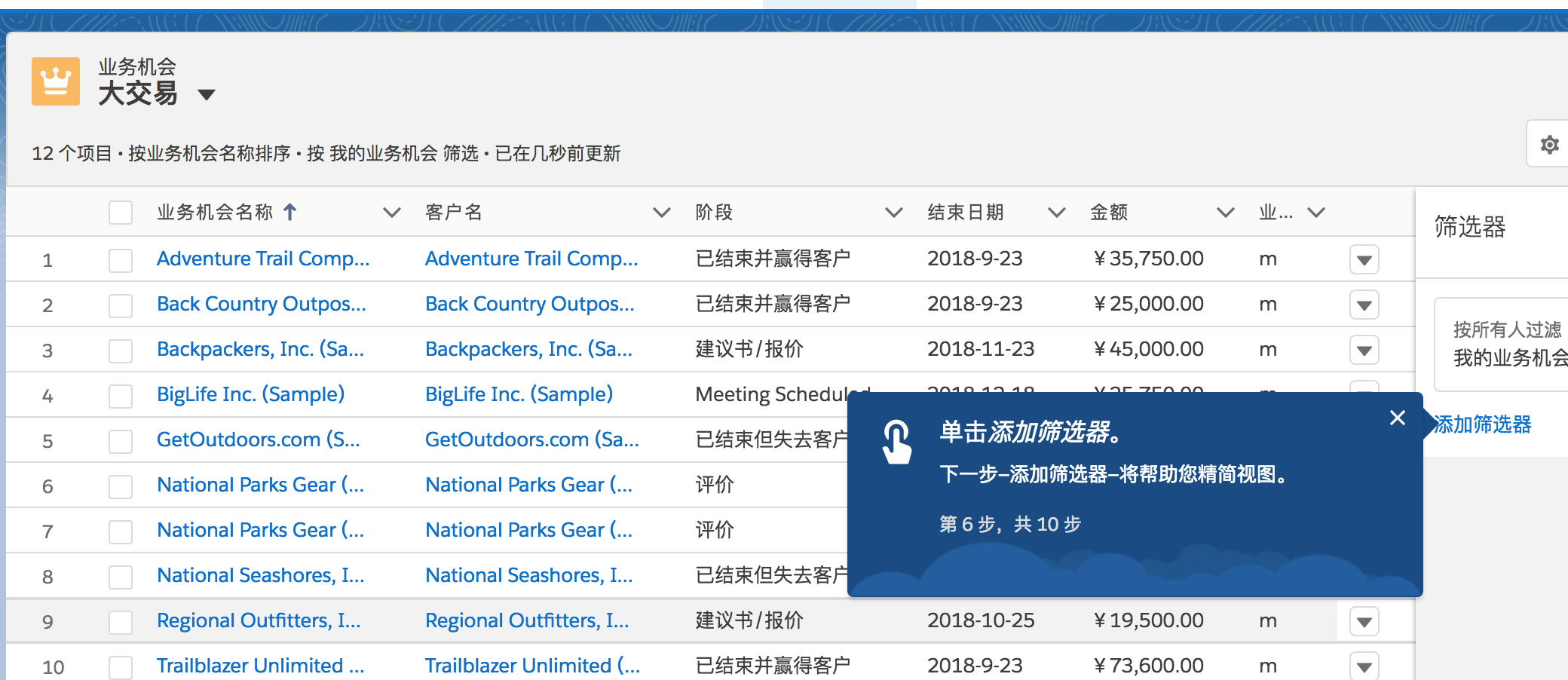This screenshot has height=680, width=1568.
Task: Click the 结束日期 column header
Action: (966, 213)
